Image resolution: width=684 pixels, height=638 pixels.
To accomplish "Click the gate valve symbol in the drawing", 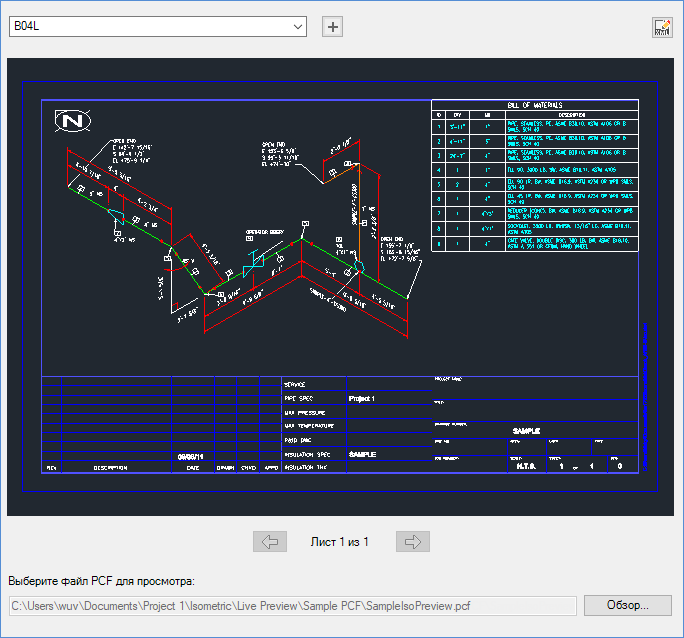I will 253,263.
